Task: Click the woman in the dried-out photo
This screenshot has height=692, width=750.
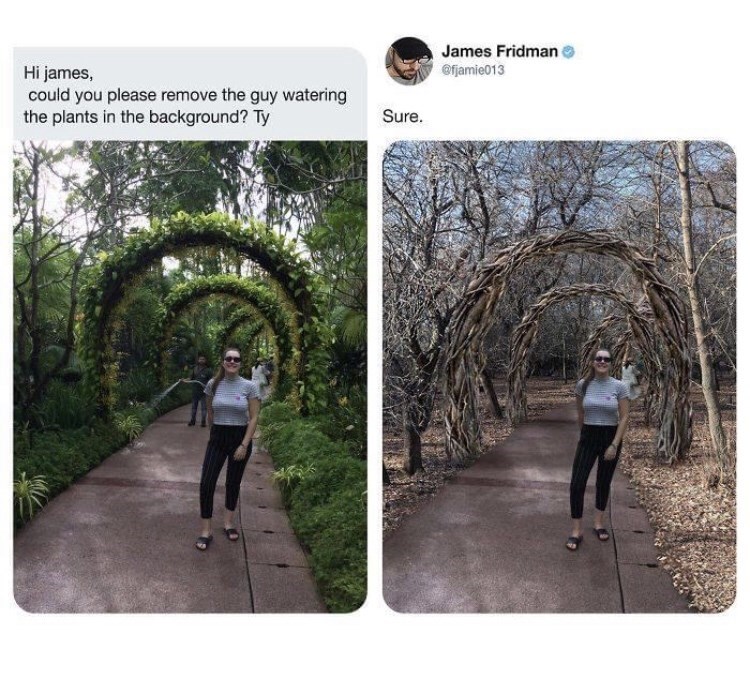Action: tap(599, 440)
